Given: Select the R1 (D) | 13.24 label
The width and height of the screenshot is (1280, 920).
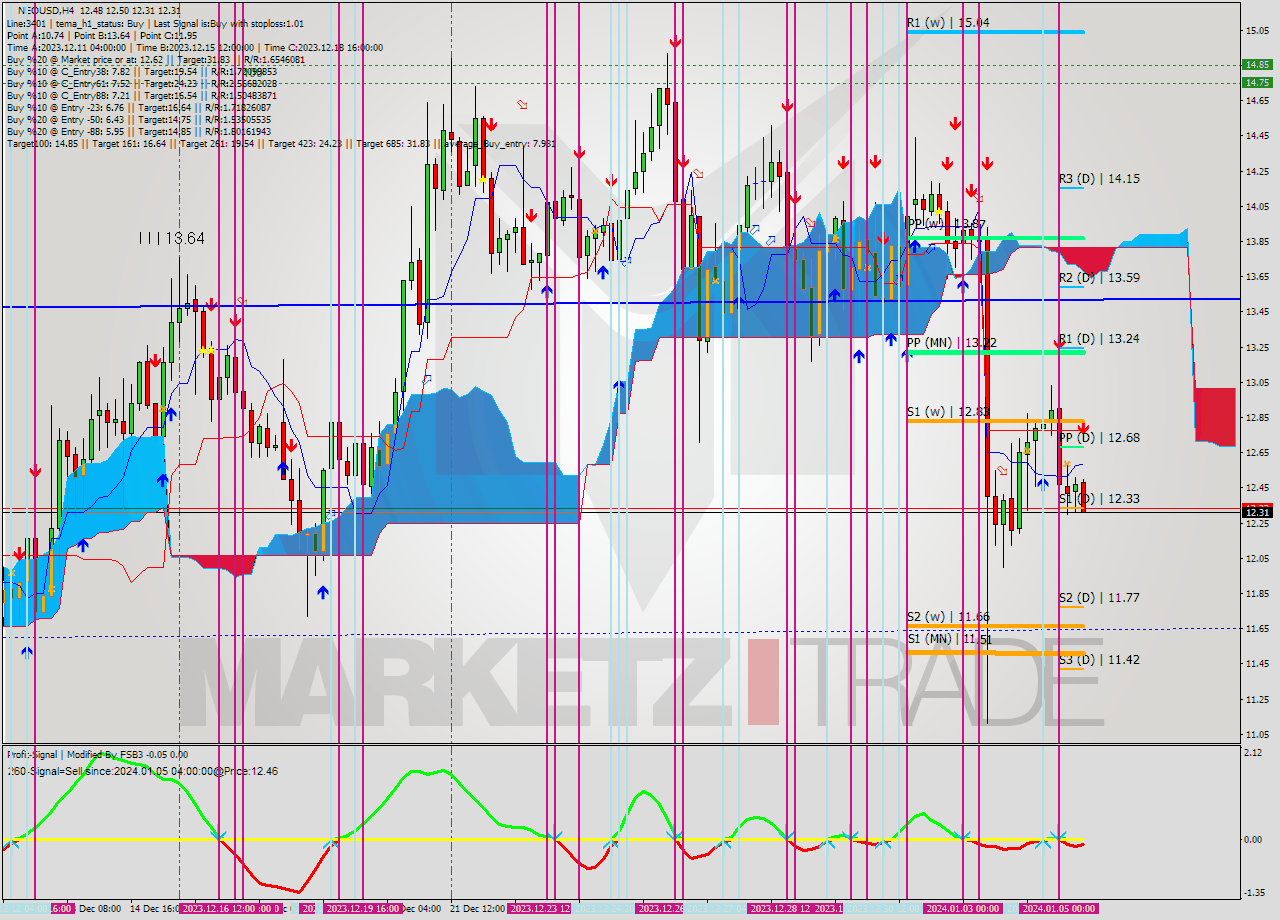Looking at the screenshot, I should pos(1099,339).
